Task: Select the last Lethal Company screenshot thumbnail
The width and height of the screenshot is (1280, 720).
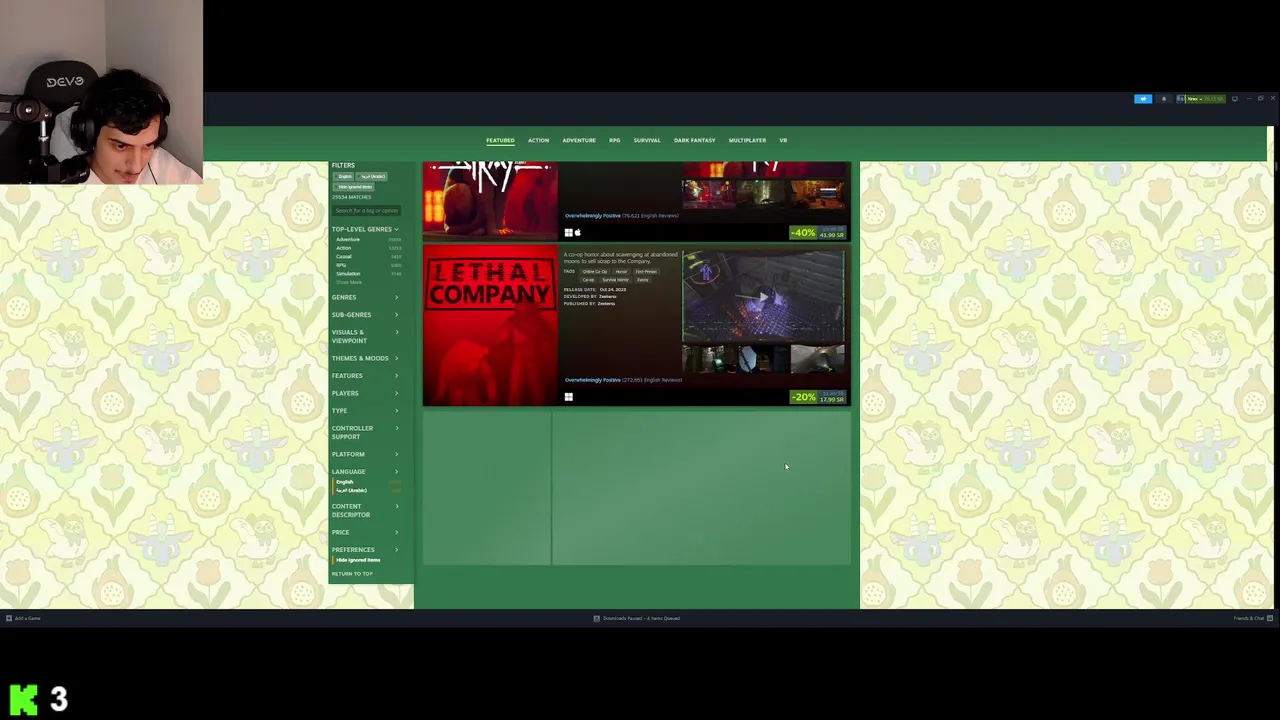Action: tap(818, 359)
